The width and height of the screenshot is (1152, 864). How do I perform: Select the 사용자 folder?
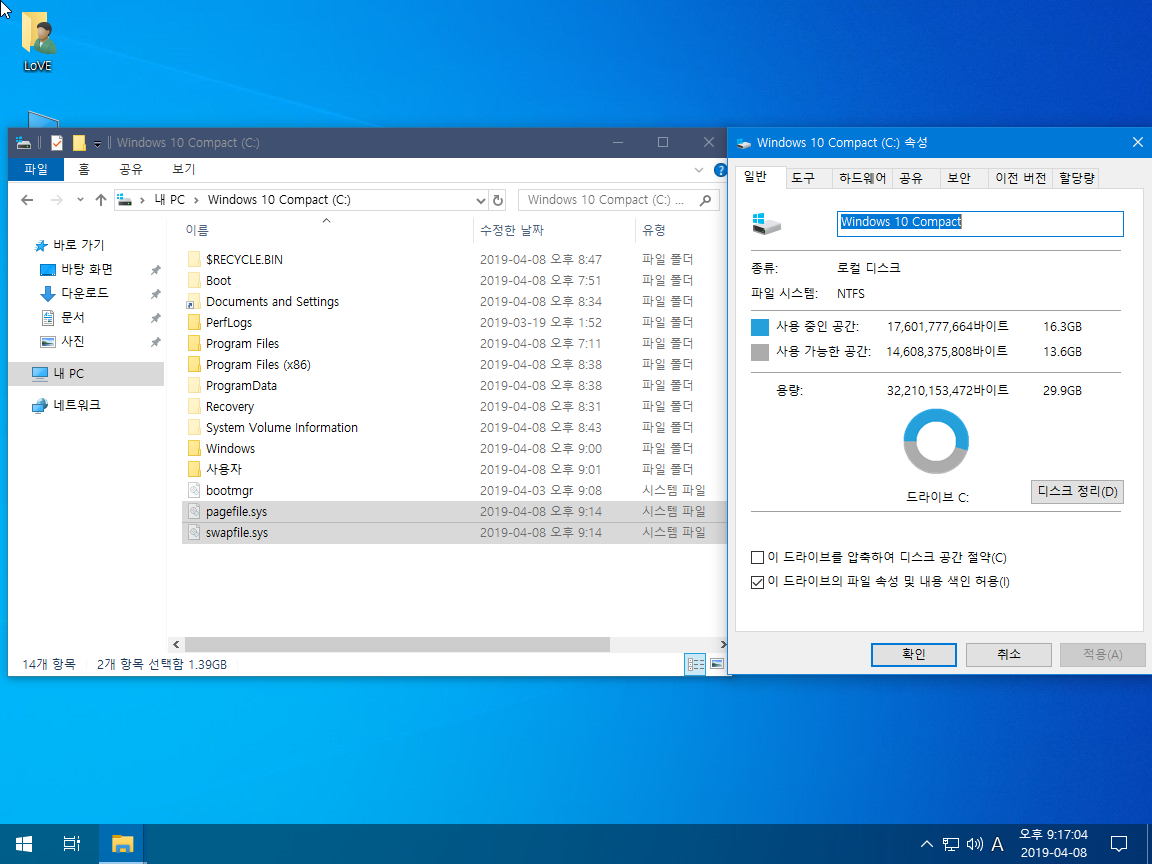223,469
